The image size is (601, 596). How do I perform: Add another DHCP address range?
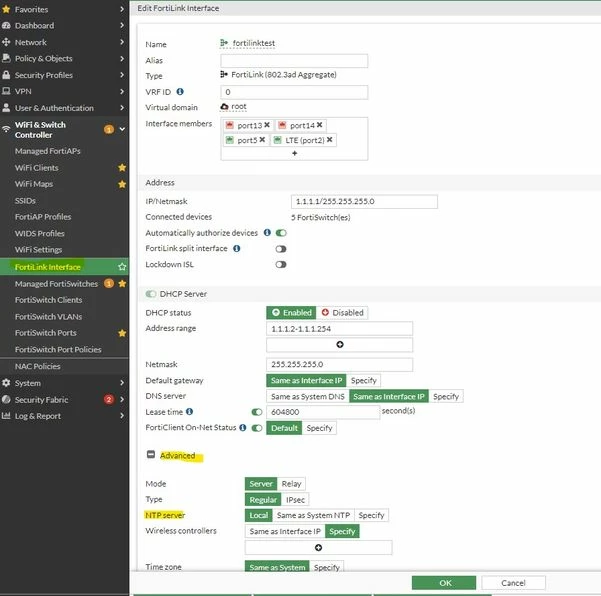tap(340, 344)
